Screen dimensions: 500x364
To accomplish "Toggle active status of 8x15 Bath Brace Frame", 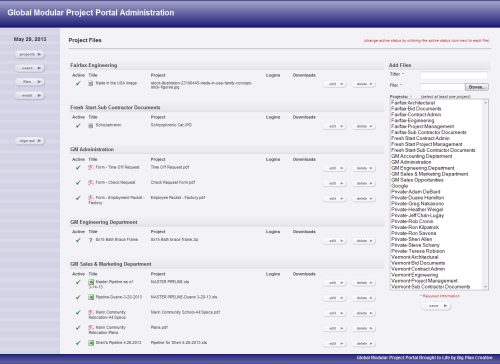I will click(x=78, y=240).
